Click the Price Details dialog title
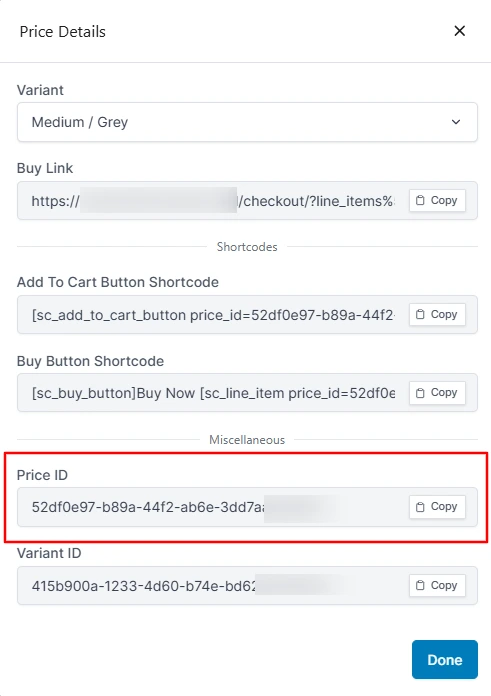This screenshot has height=696, width=491. (63, 32)
